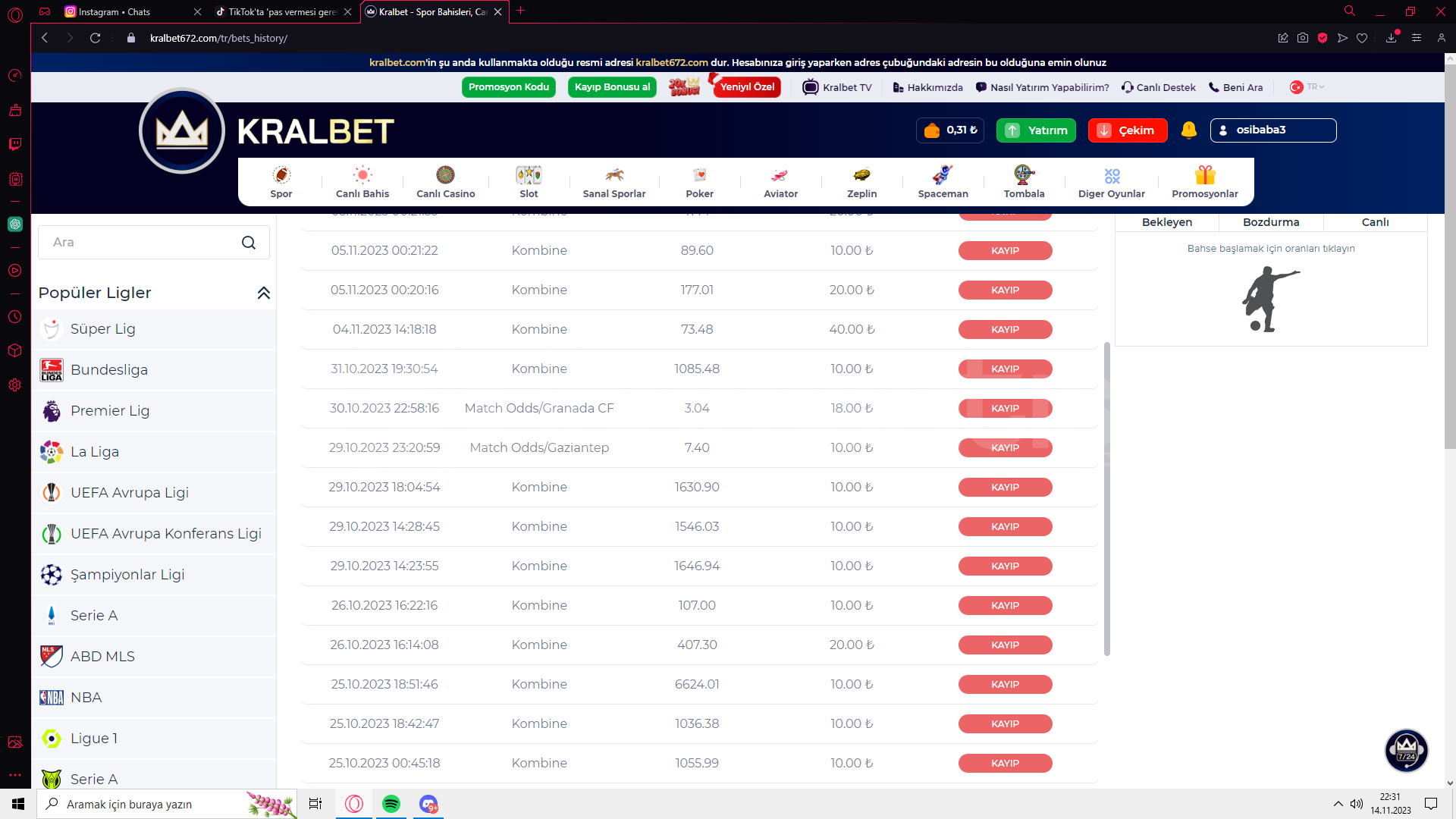Click the red Çekim button

(1128, 130)
